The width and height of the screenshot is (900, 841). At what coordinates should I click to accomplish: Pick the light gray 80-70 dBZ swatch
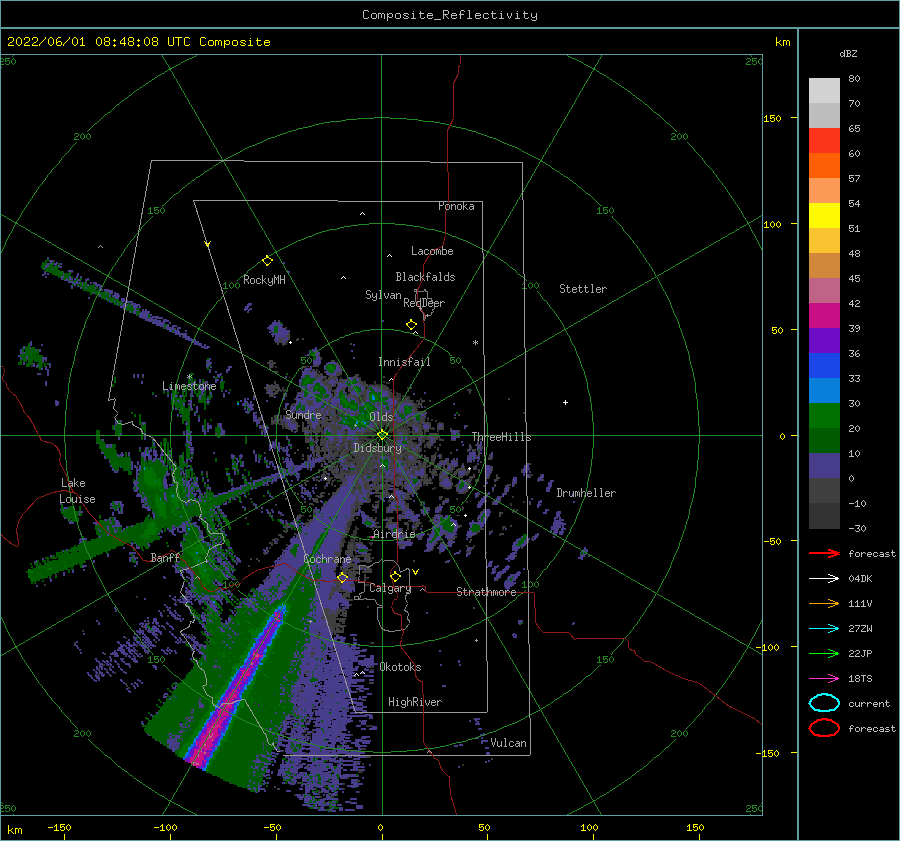(x=824, y=91)
